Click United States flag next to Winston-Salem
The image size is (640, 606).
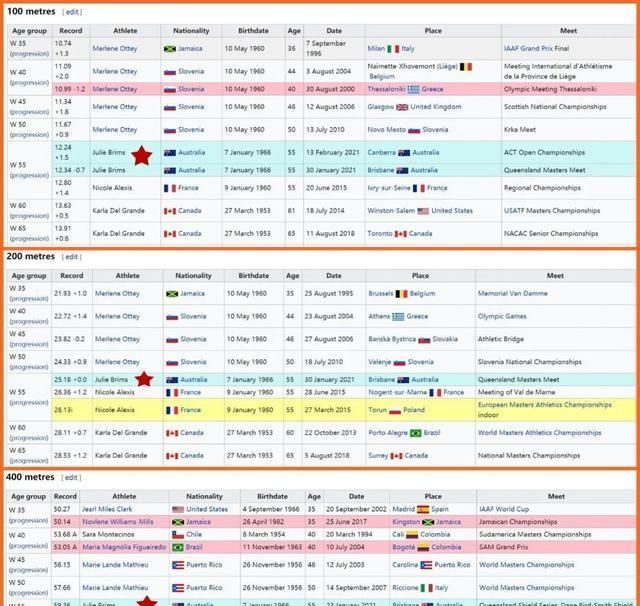(423, 211)
